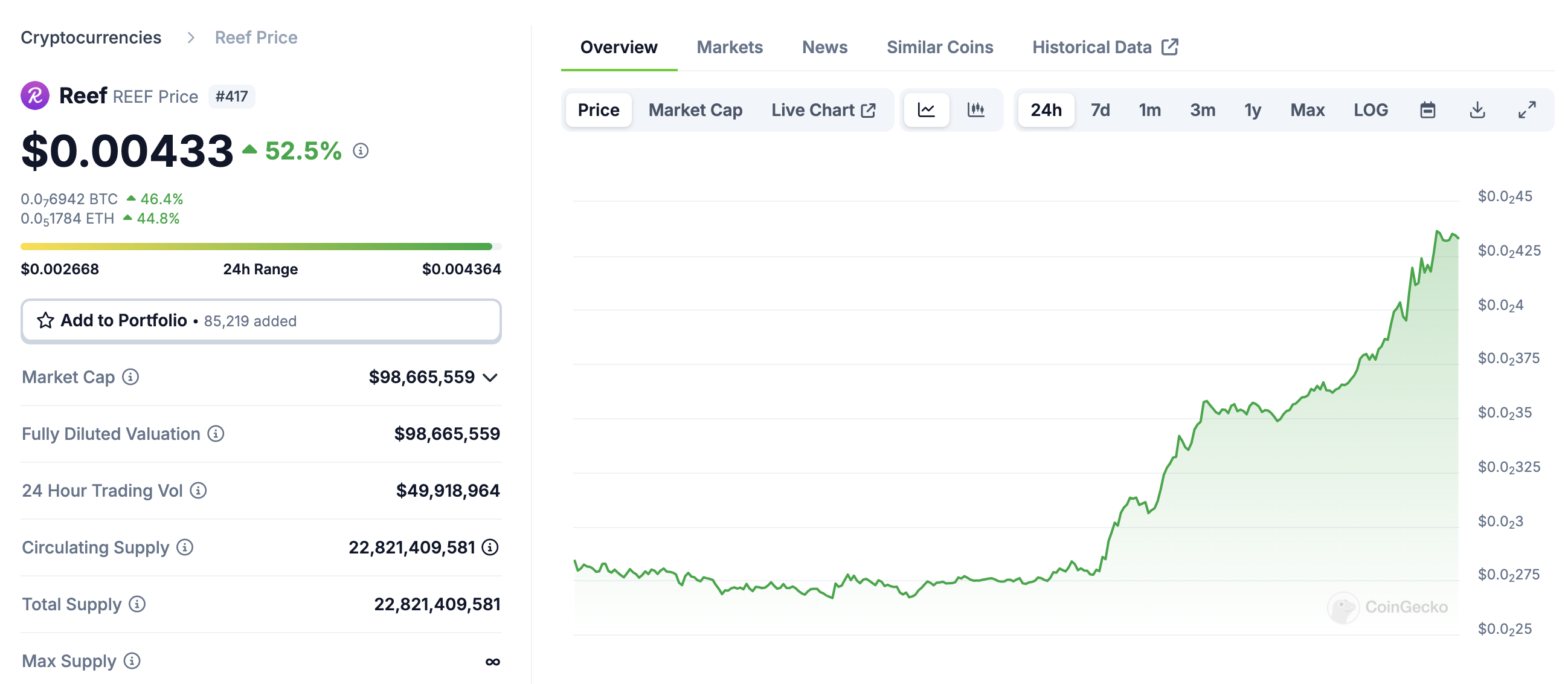Toggle the LOG scale option
The height and width of the screenshot is (684, 1568).
[1370, 109]
